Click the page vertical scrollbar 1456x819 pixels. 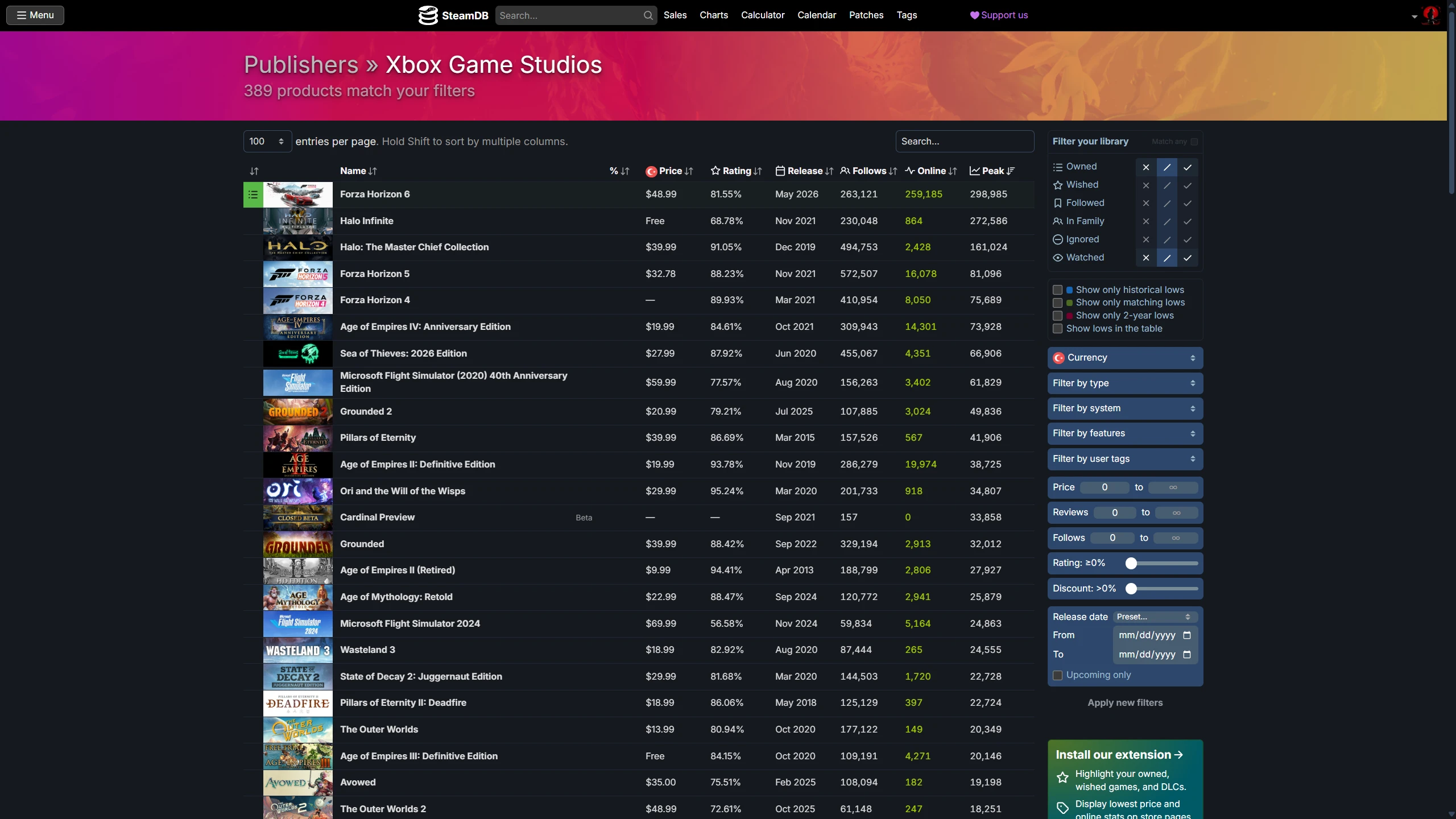point(1451,102)
